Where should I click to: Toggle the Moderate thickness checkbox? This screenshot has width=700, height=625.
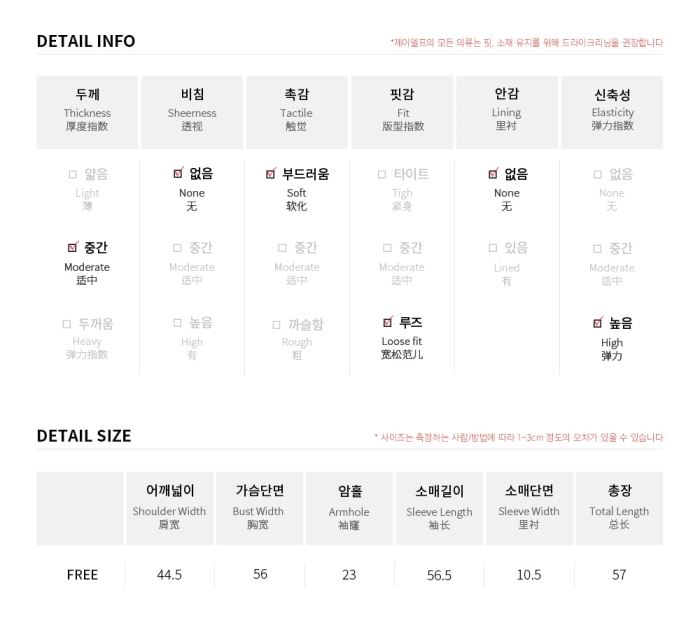pyautogui.click(x=73, y=247)
